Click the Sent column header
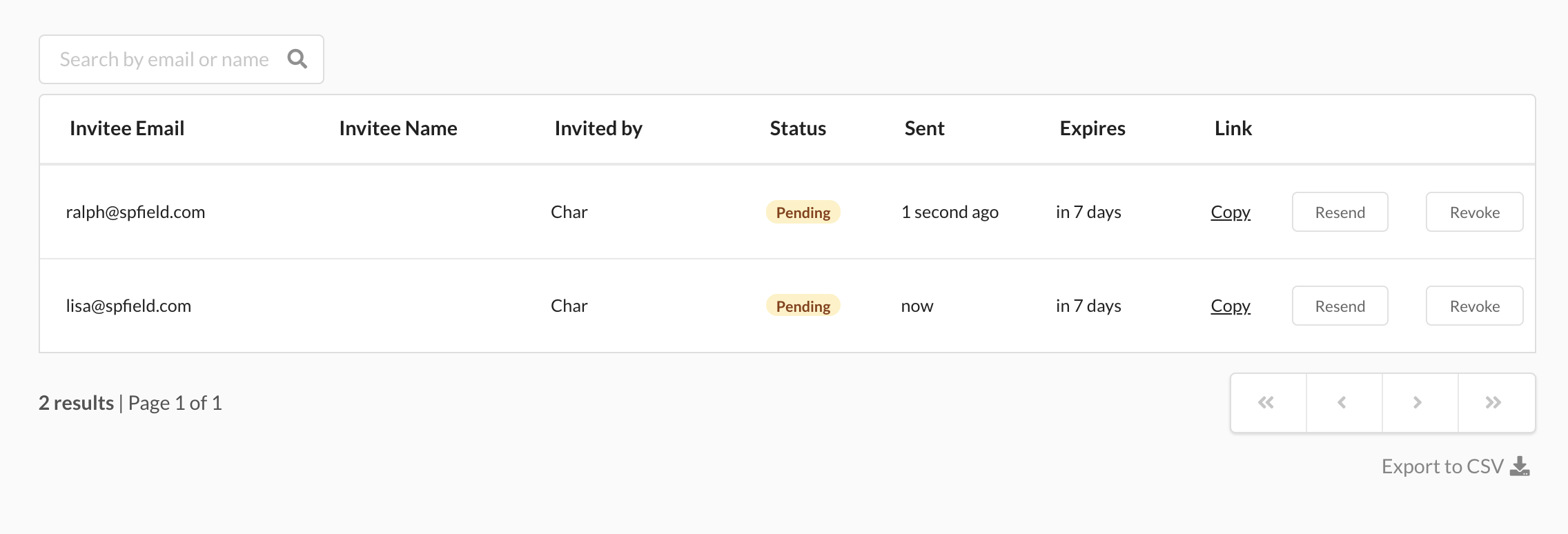1568x534 pixels. (x=925, y=128)
